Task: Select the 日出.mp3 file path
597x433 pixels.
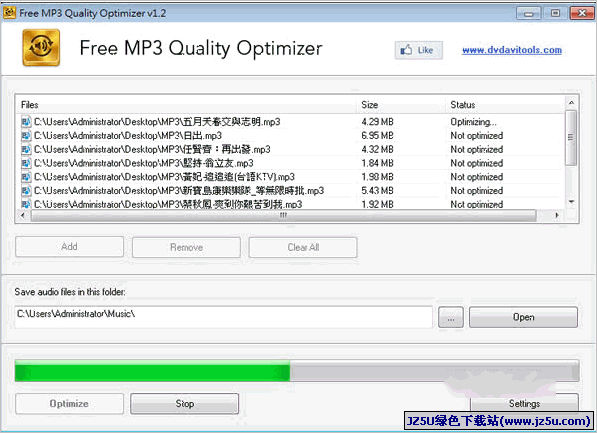Action: coord(128,136)
